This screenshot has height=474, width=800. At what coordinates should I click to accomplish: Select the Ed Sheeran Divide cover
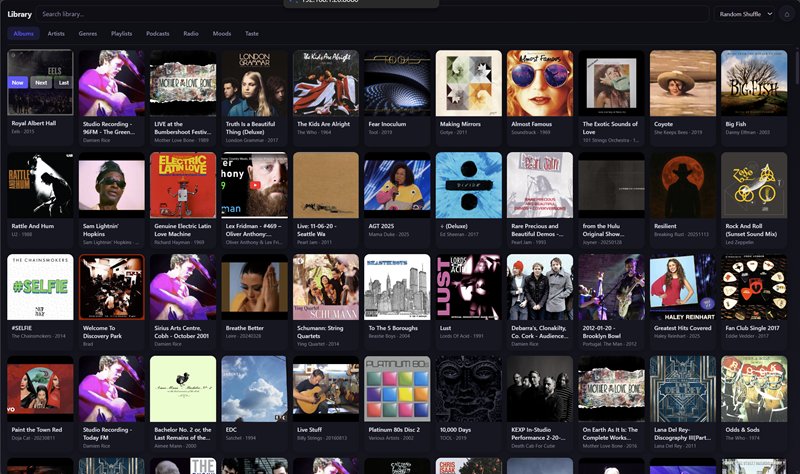point(469,185)
